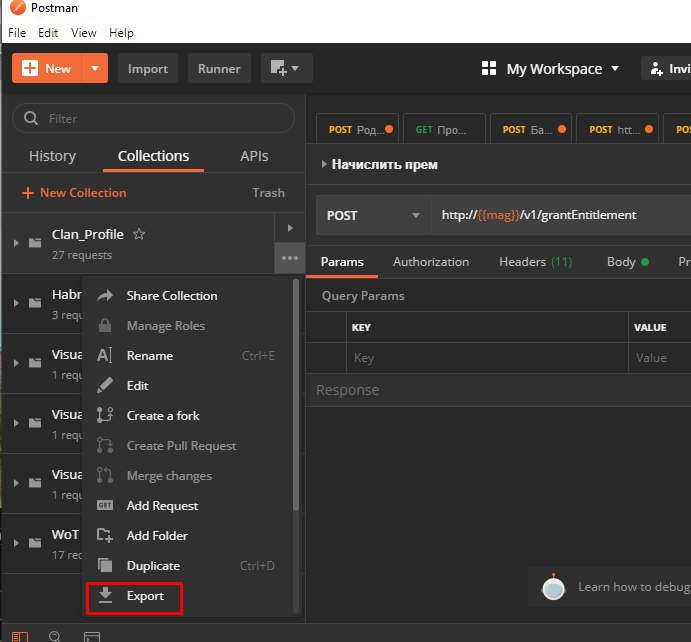
Task: Open the File menu
Action: point(17,33)
